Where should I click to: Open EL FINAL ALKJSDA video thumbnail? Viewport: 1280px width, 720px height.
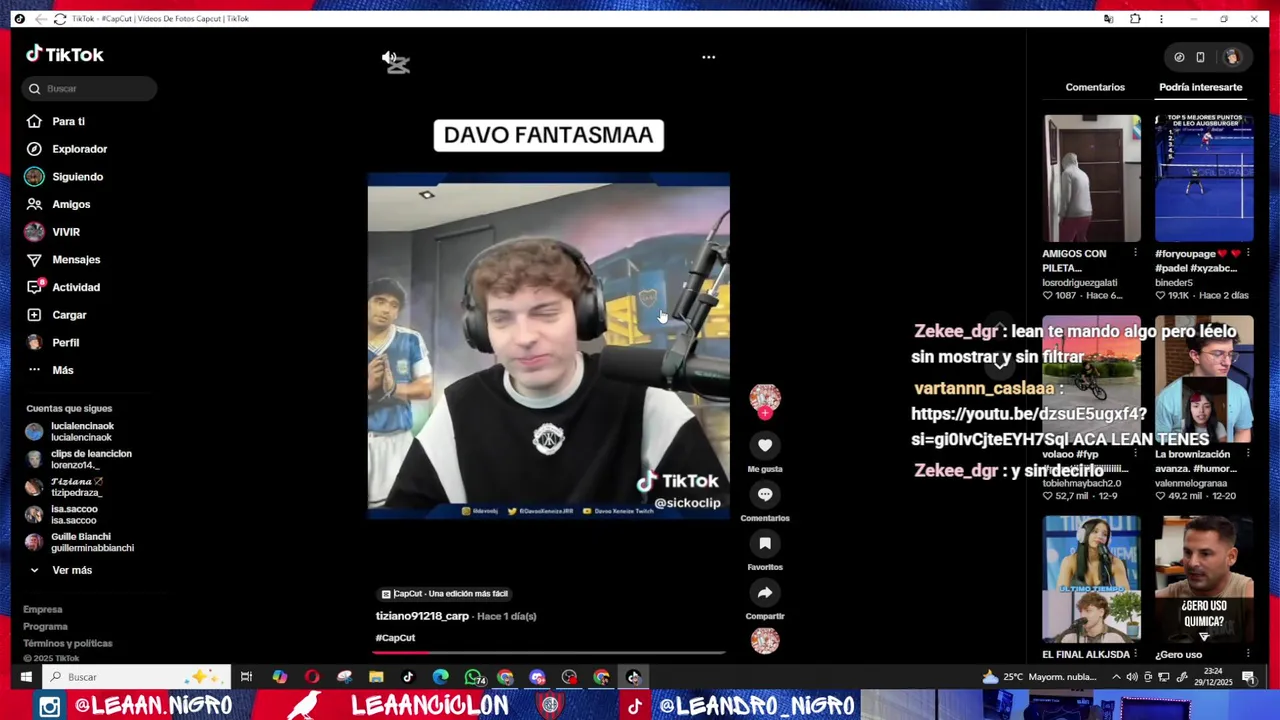[x=1092, y=579]
